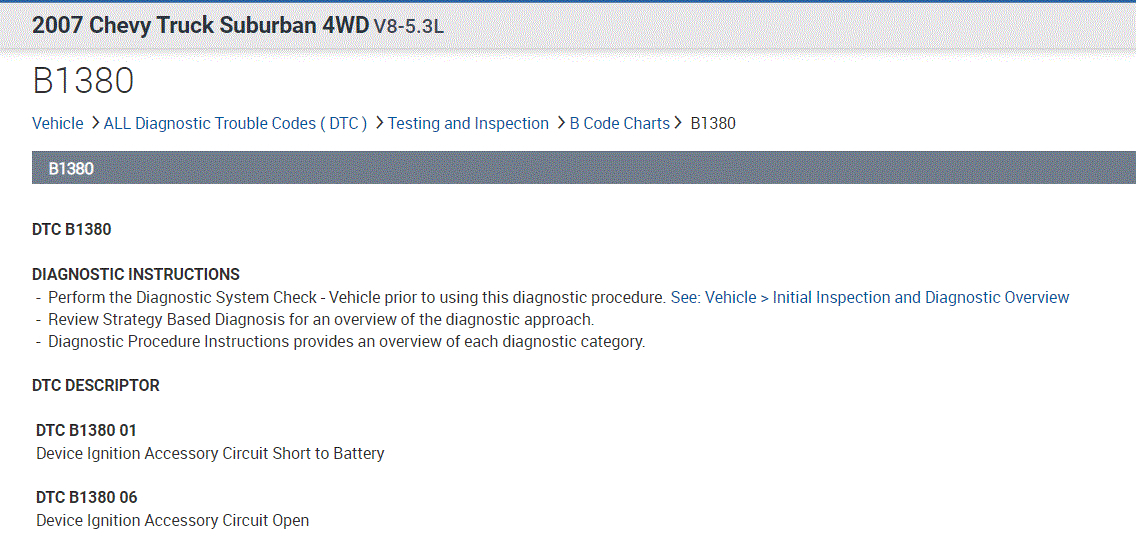Viewport: 1136px width, 550px height.
Task: Open the B Code Charts breadcrumb
Action: point(619,124)
